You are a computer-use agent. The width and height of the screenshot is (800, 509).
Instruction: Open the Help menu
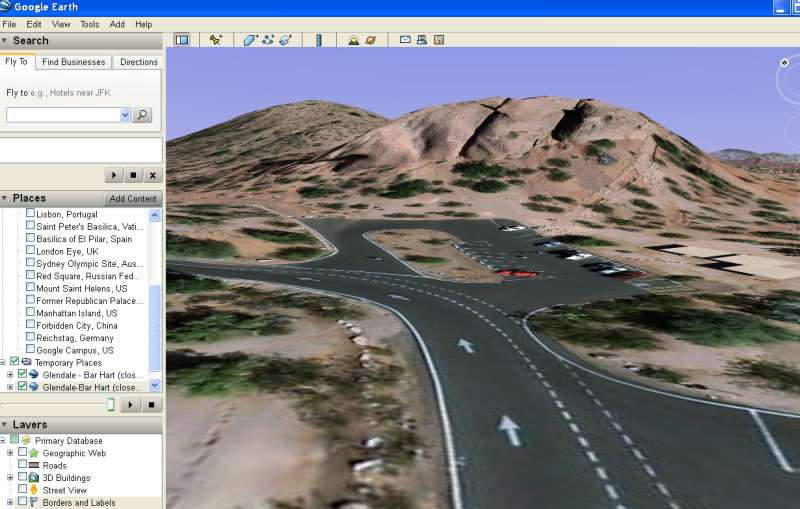click(144, 24)
